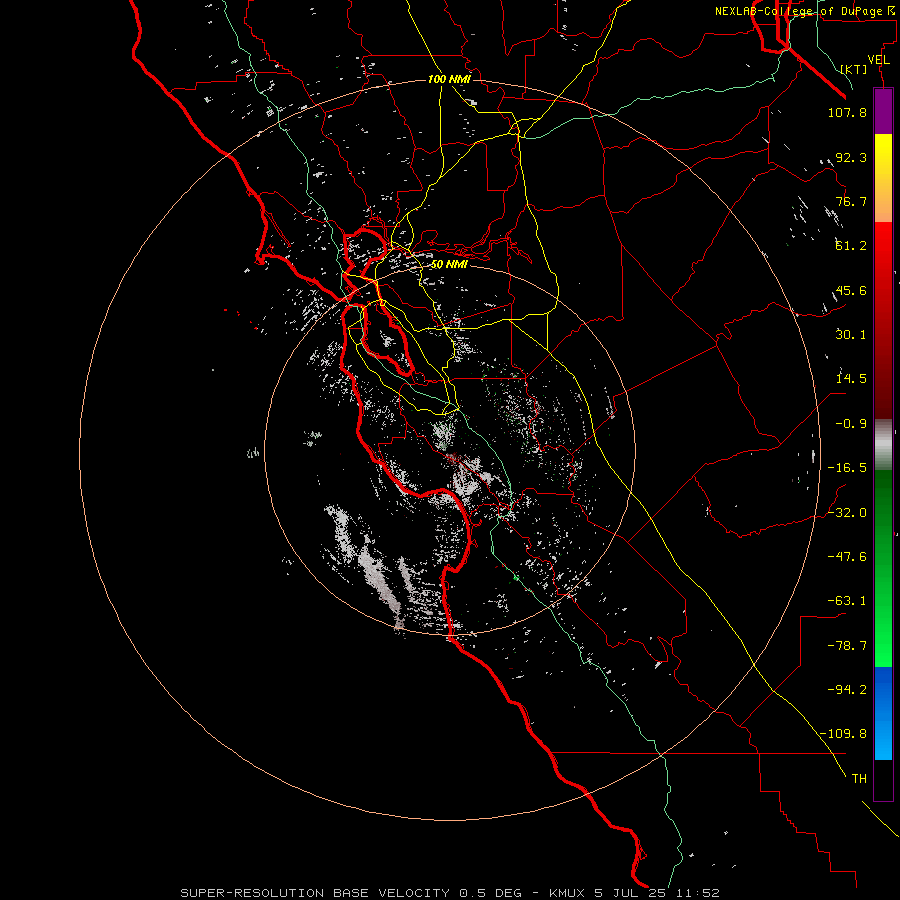
Task: Click the 45.6 velocity scale value
Action: (x=851, y=290)
